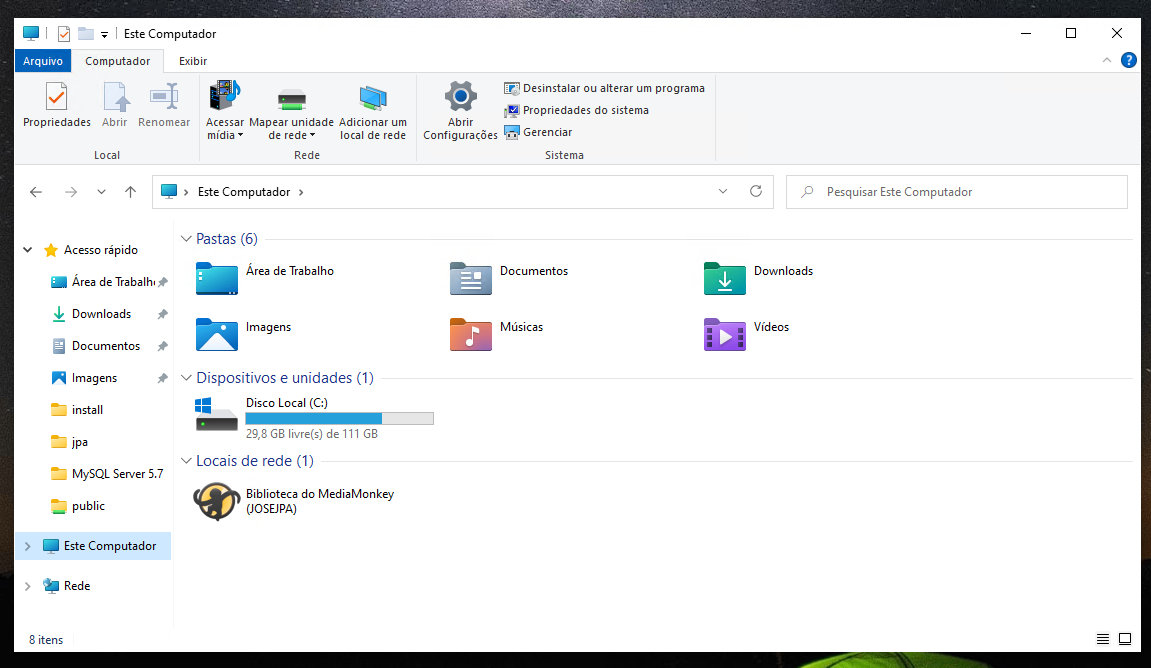Image resolution: width=1151 pixels, height=668 pixels.
Task: Collapse the Pastas (6) group
Action: 186,239
